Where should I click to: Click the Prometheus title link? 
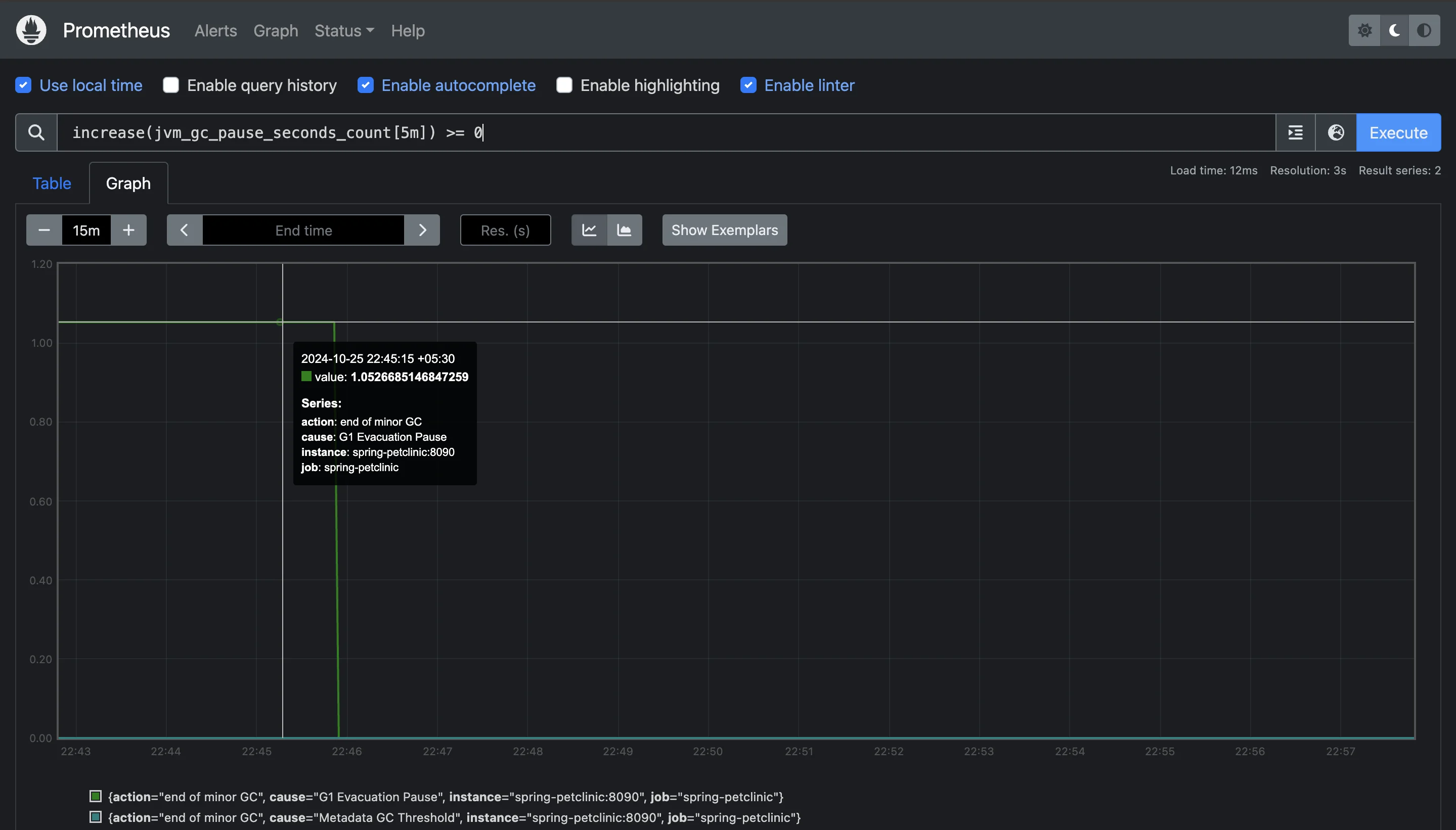click(116, 30)
